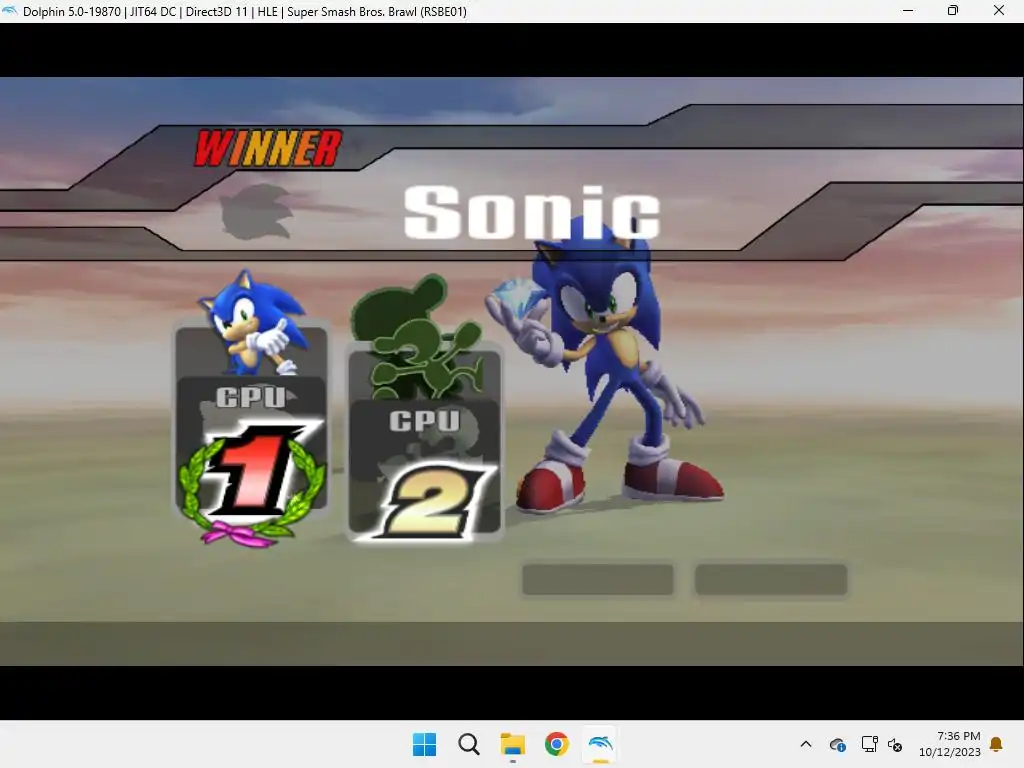Show hidden system tray icons
Image resolution: width=1024 pixels, height=768 pixels.
pos(806,744)
